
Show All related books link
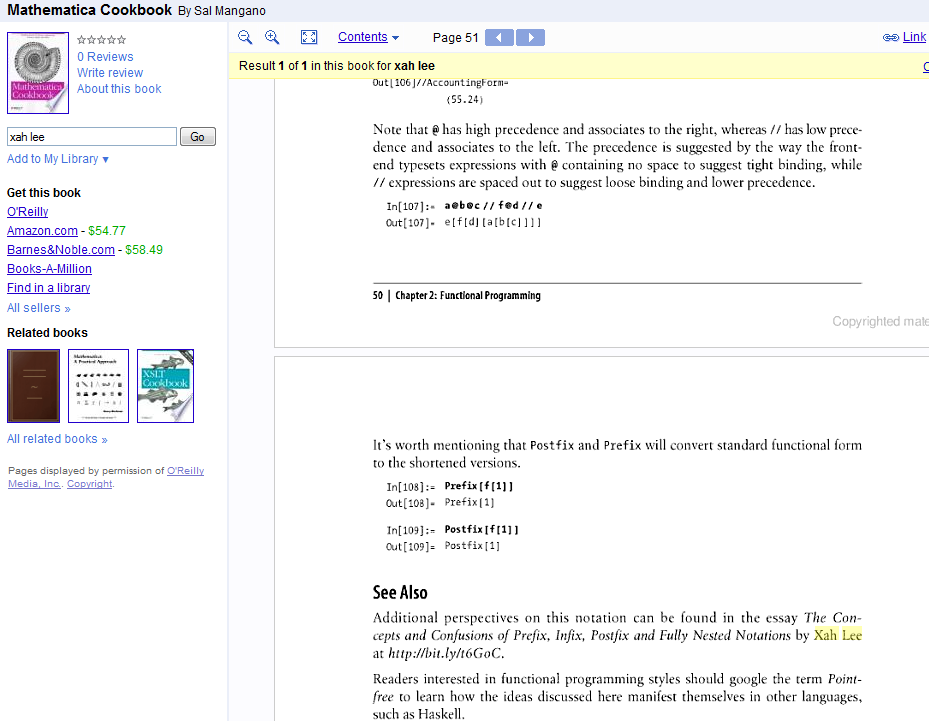(x=57, y=439)
